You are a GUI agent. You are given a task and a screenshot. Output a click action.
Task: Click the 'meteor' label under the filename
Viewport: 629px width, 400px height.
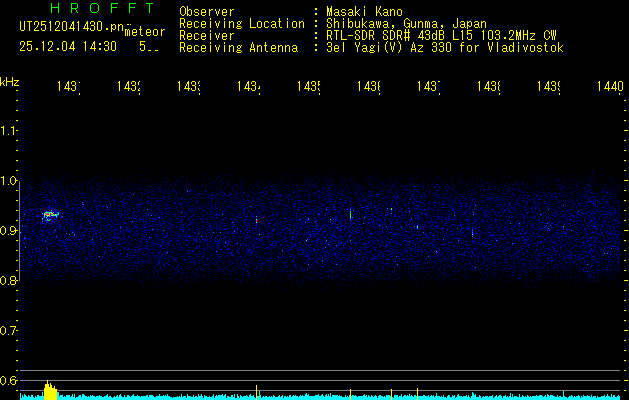[x=145, y=32]
